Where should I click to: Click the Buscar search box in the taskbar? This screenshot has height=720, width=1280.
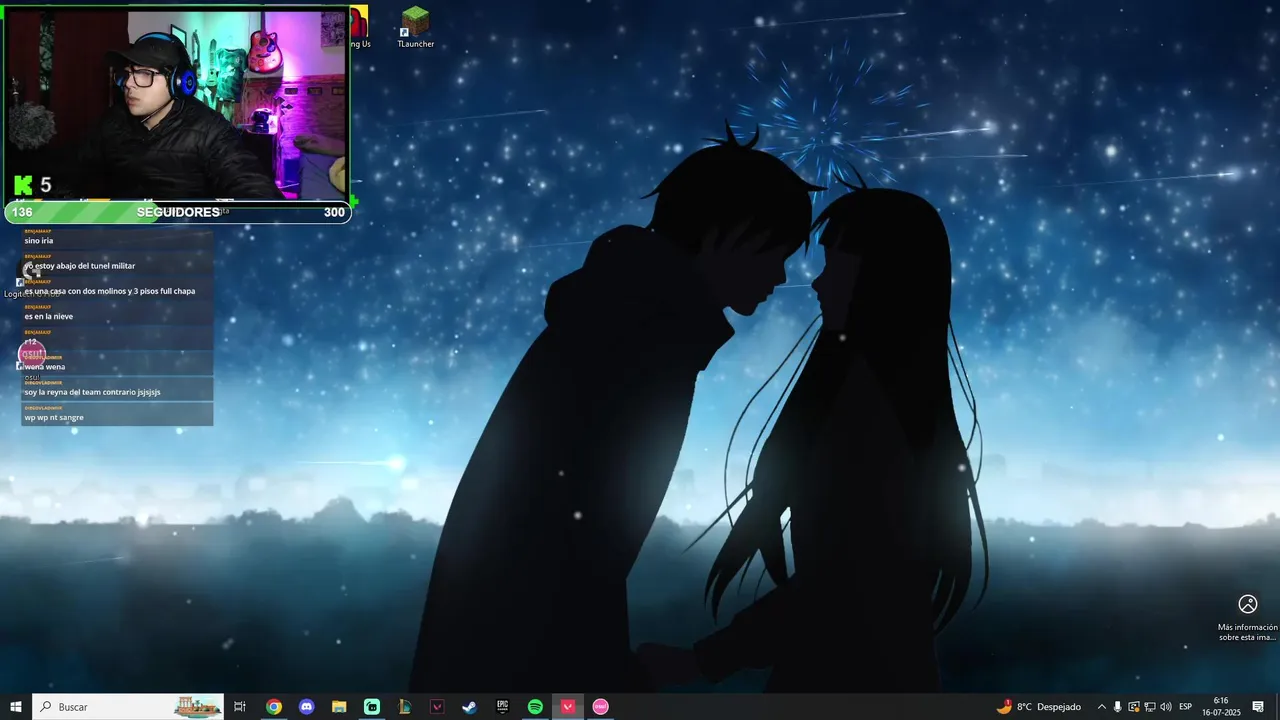pos(130,707)
